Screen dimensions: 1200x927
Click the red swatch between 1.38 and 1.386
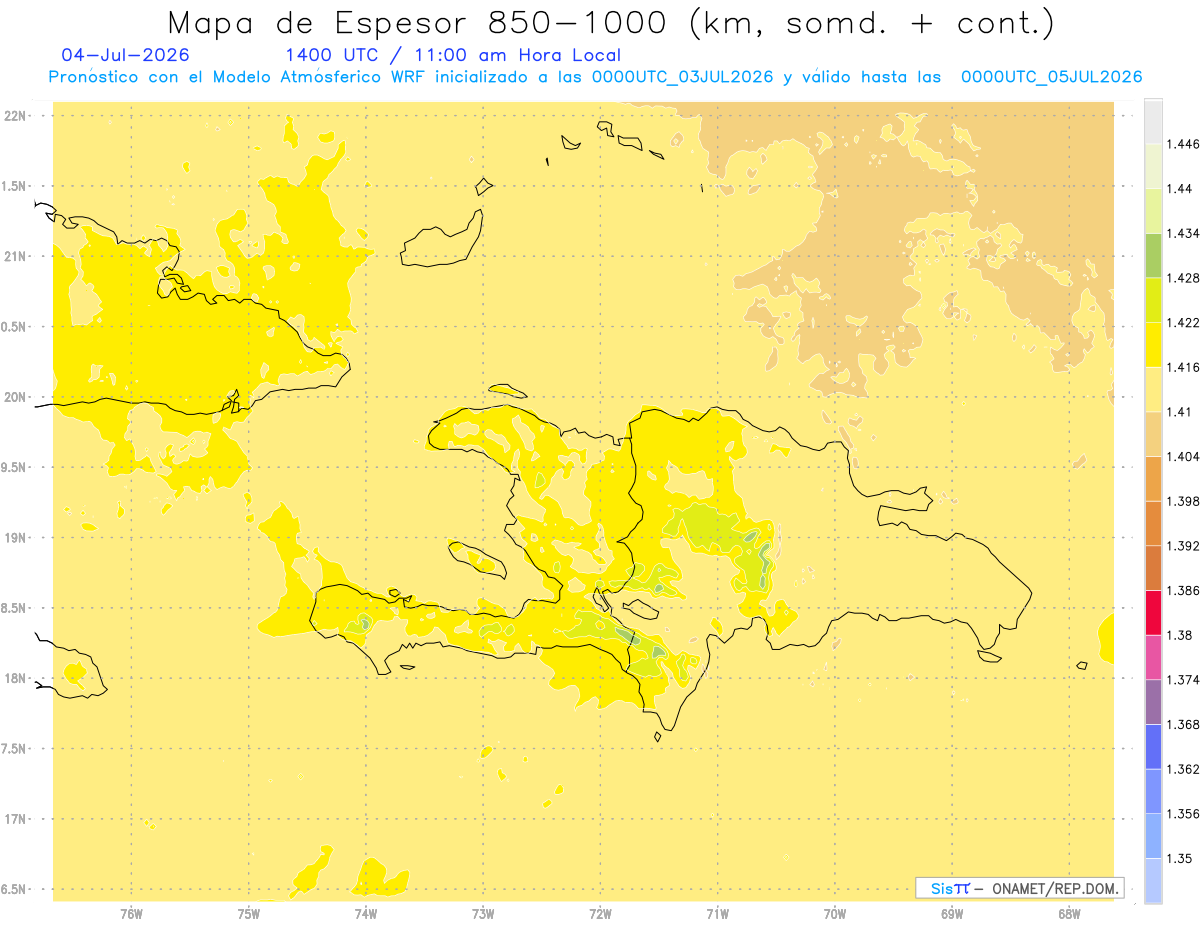tap(1153, 613)
